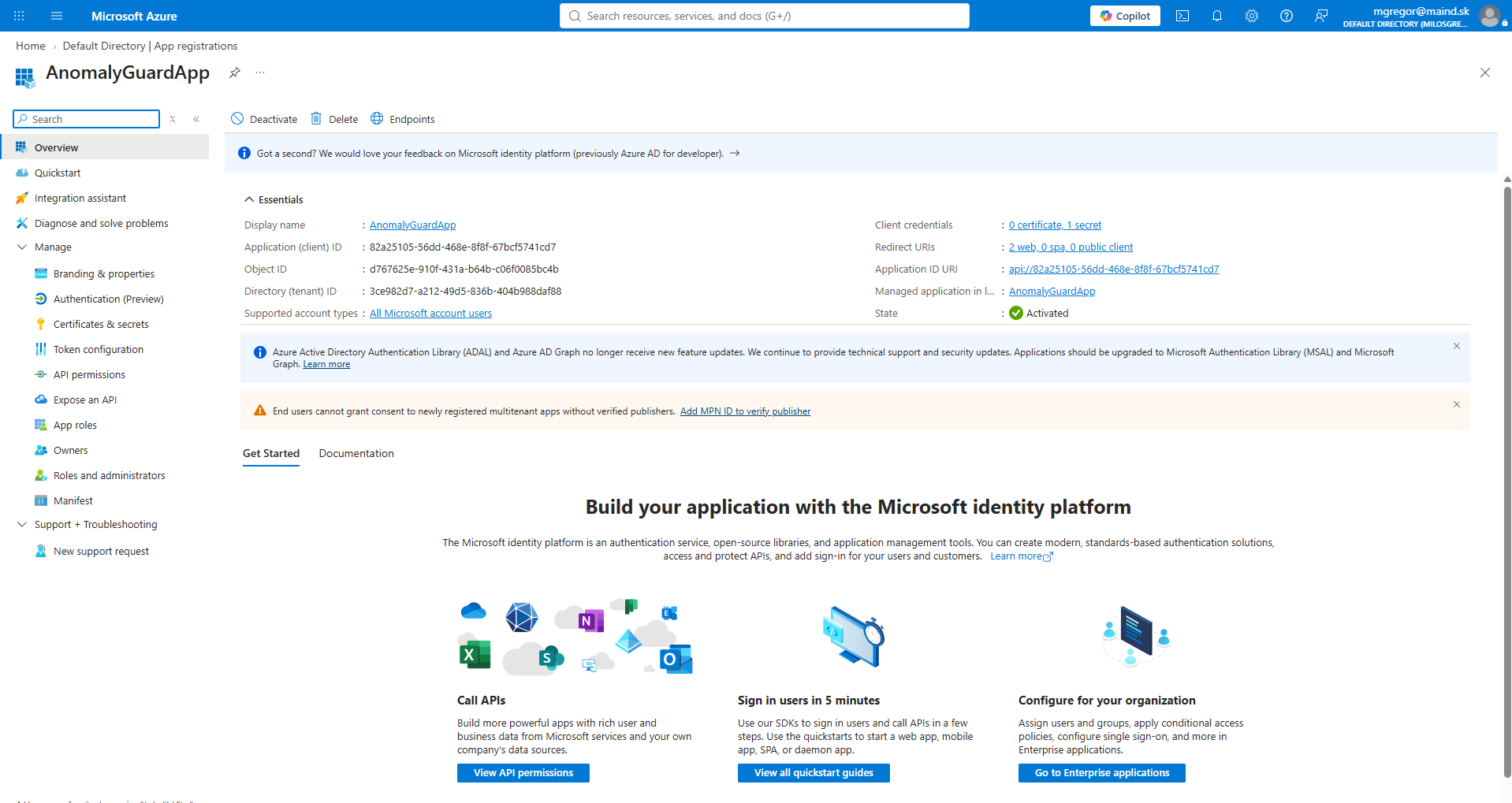The image size is (1512, 803).
Task: Select the Get Started tab
Action: click(x=271, y=453)
